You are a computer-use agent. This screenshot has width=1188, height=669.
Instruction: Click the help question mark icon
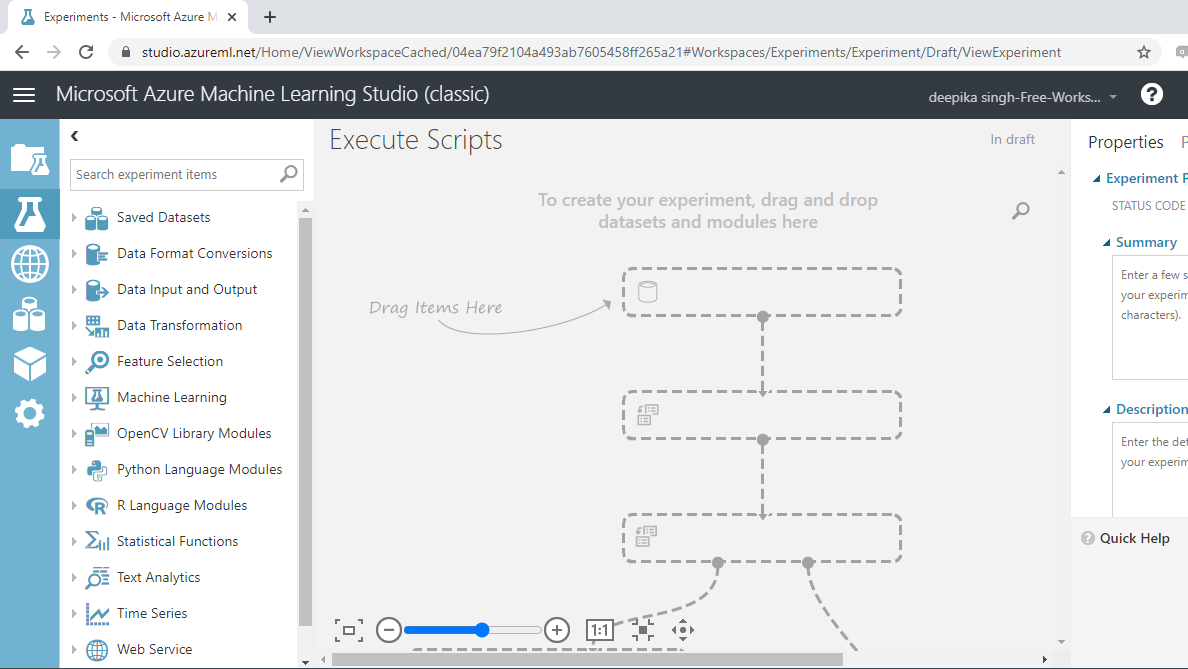pos(1152,95)
